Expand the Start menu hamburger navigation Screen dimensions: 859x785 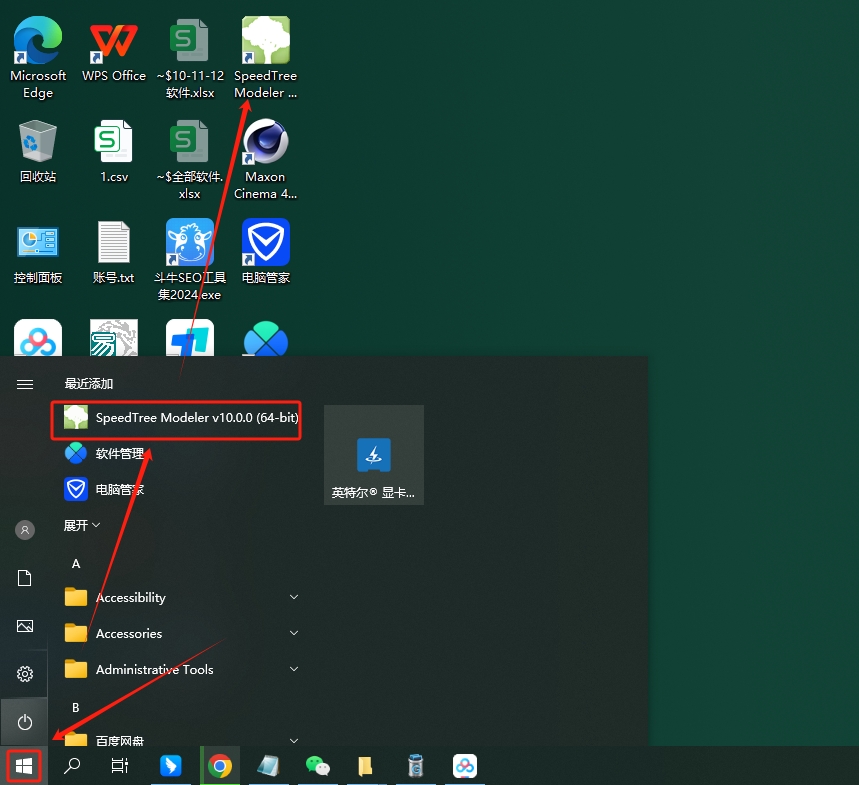(x=25, y=384)
